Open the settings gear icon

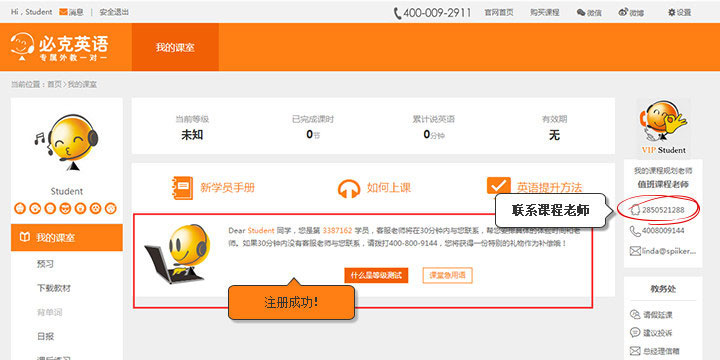pyautogui.click(x=671, y=13)
